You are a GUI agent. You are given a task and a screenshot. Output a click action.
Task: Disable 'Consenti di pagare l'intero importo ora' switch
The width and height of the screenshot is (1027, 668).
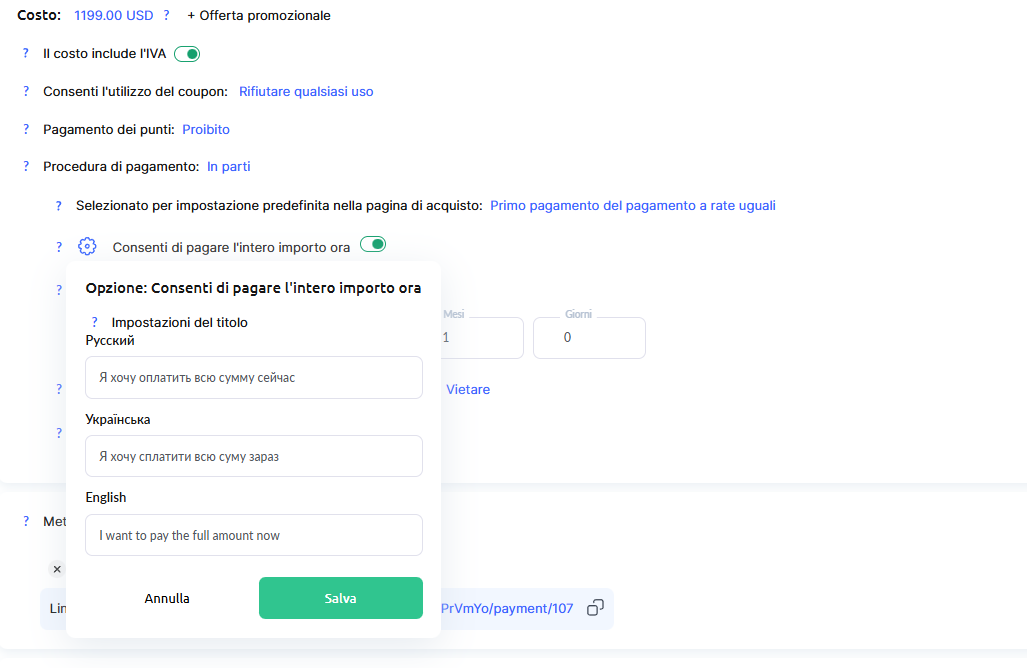pos(373,245)
